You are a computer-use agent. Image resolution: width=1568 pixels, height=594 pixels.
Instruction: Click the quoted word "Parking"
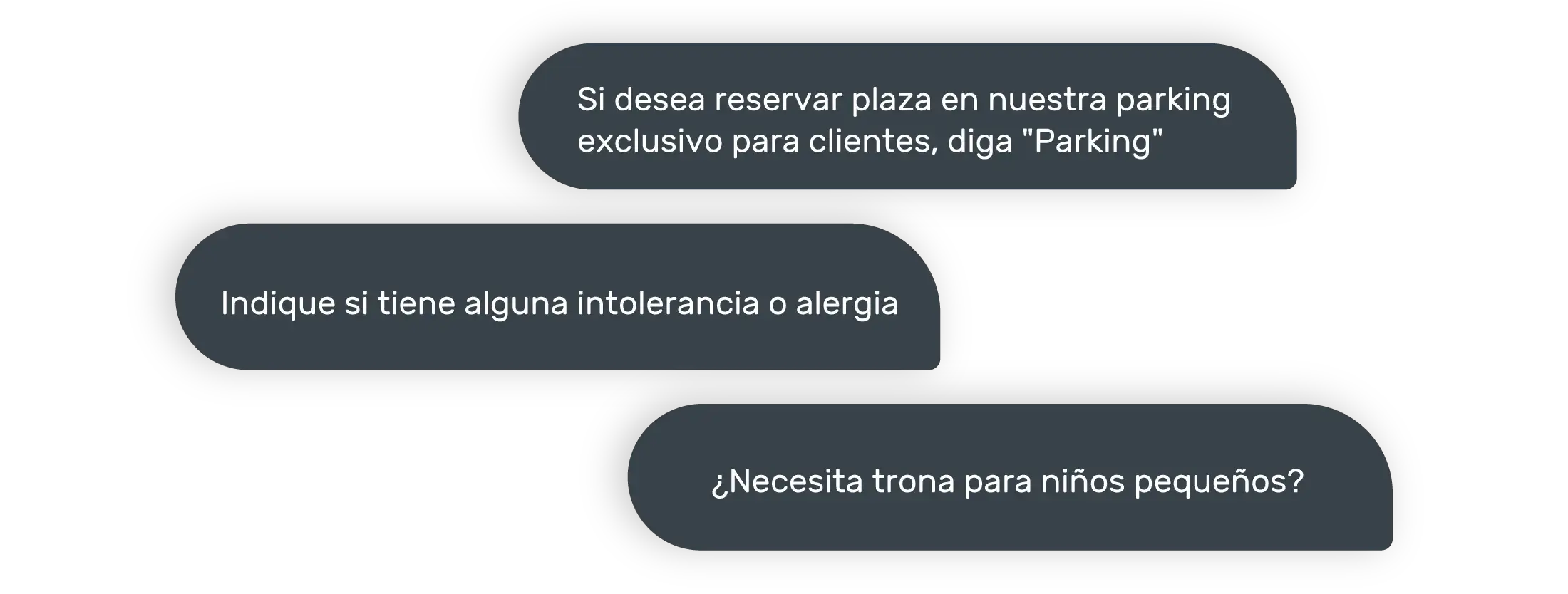[1093, 141]
